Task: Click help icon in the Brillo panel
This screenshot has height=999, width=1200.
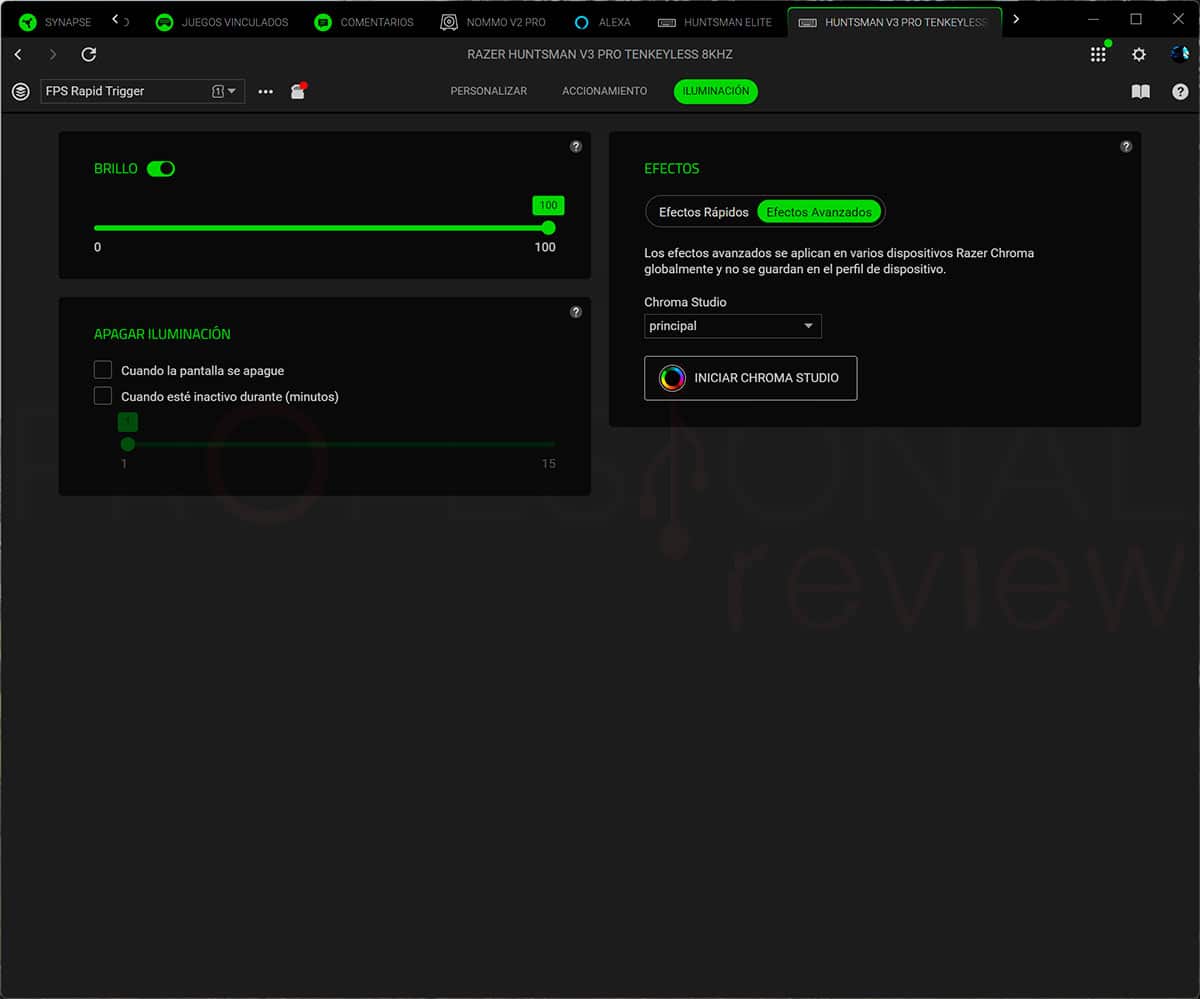Action: pyautogui.click(x=576, y=146)
